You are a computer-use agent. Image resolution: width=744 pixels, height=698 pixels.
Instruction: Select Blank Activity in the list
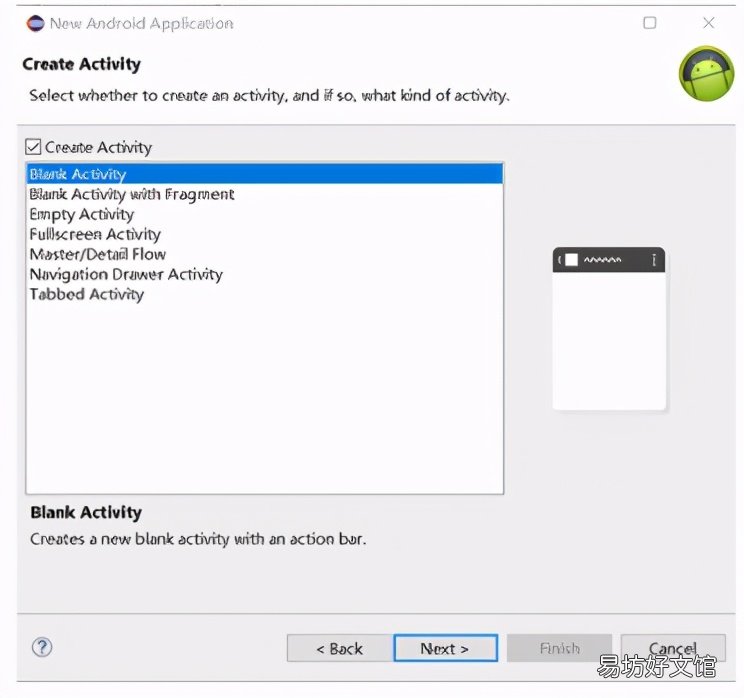265,174
